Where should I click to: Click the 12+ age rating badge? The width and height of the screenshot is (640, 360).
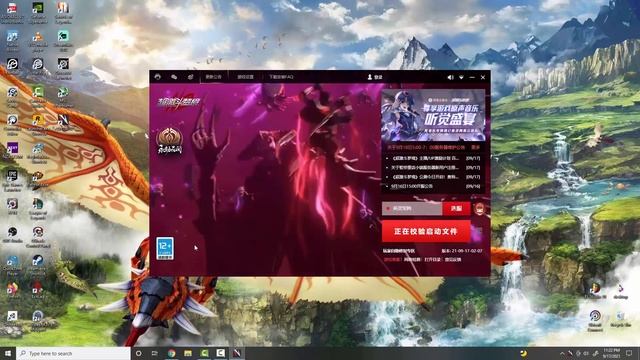(x=165, y=248)
